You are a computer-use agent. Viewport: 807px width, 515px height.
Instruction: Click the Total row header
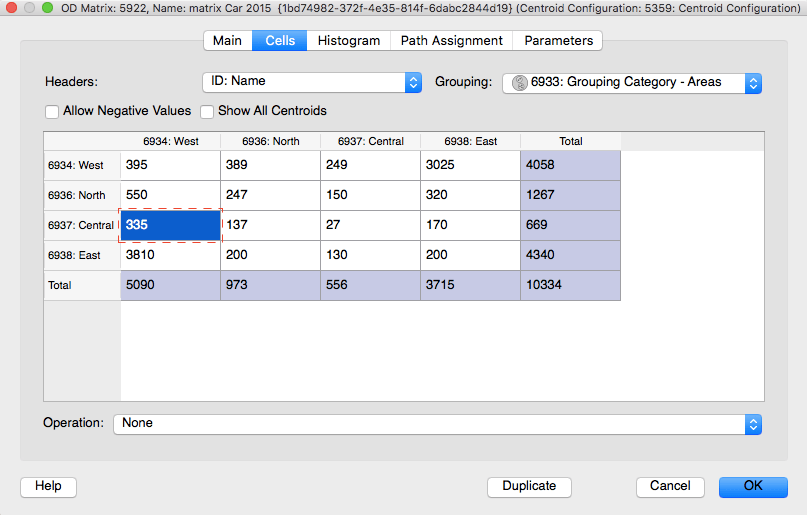coord(82,286)
